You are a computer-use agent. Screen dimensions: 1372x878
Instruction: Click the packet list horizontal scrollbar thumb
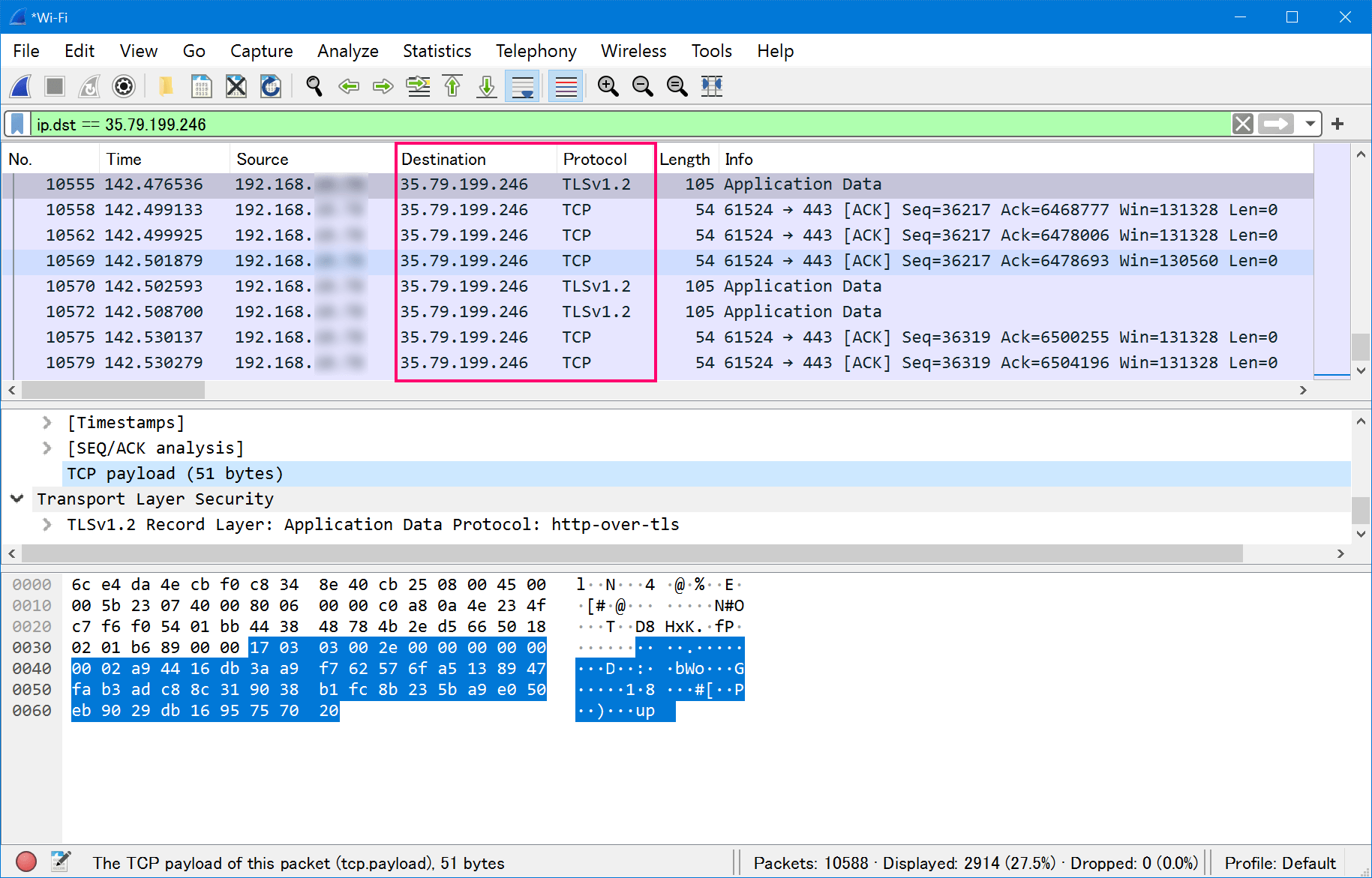pos(113,390)
